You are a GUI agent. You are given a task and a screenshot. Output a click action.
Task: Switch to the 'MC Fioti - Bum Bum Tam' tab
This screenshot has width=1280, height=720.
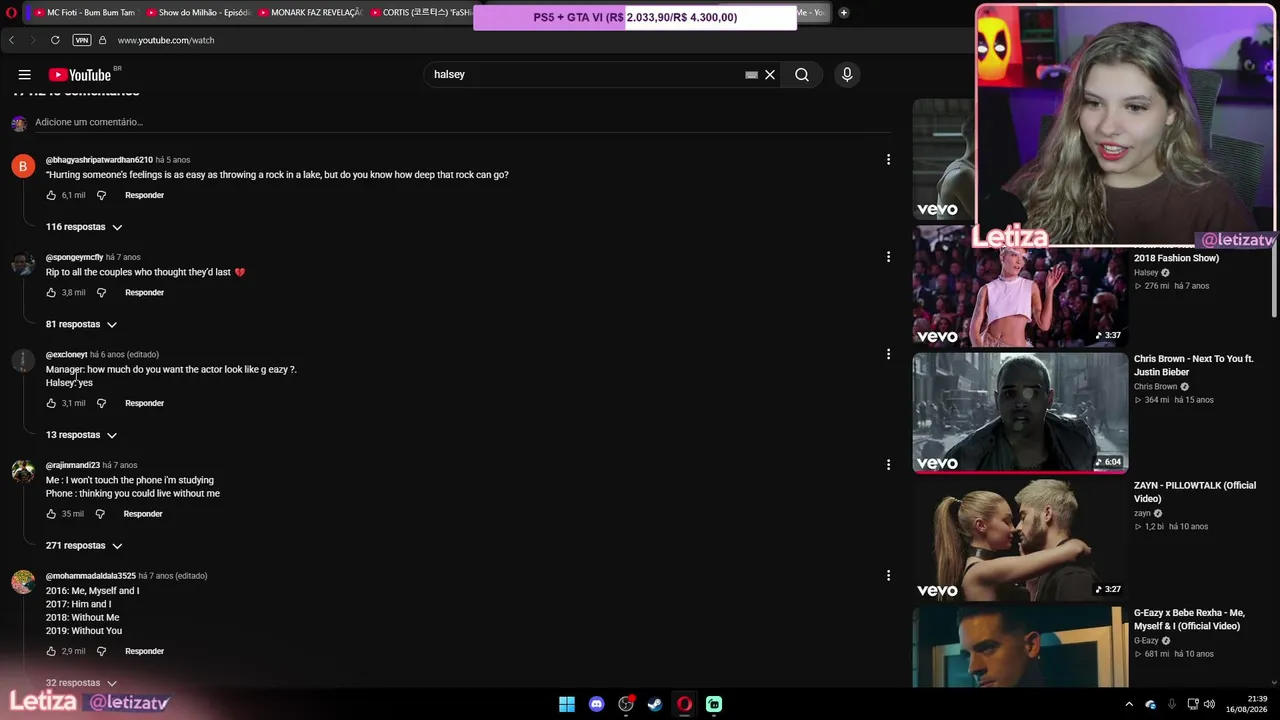tap(85, 13)
